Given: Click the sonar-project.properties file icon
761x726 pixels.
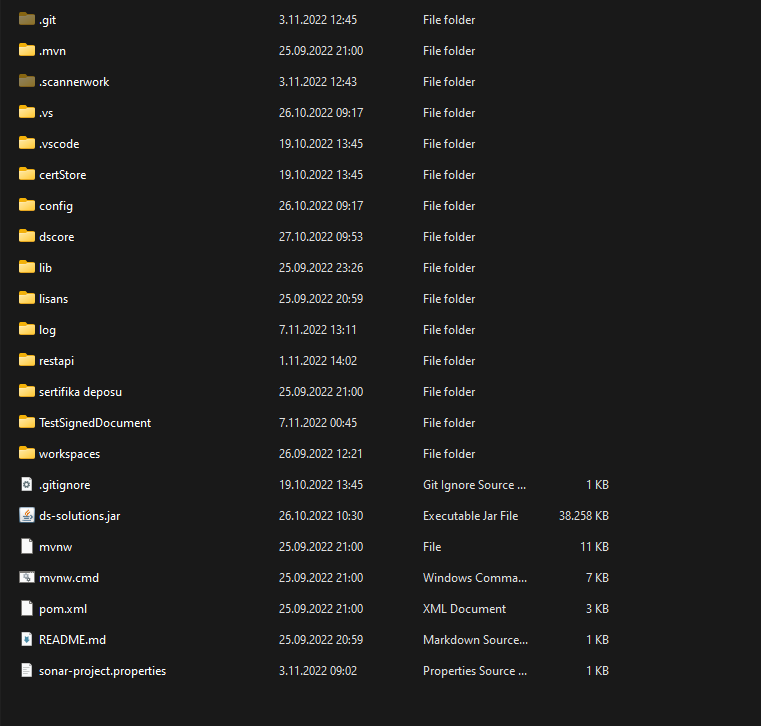Looking at the screenshot, I should pyautogui.click(x=27, y=671).
